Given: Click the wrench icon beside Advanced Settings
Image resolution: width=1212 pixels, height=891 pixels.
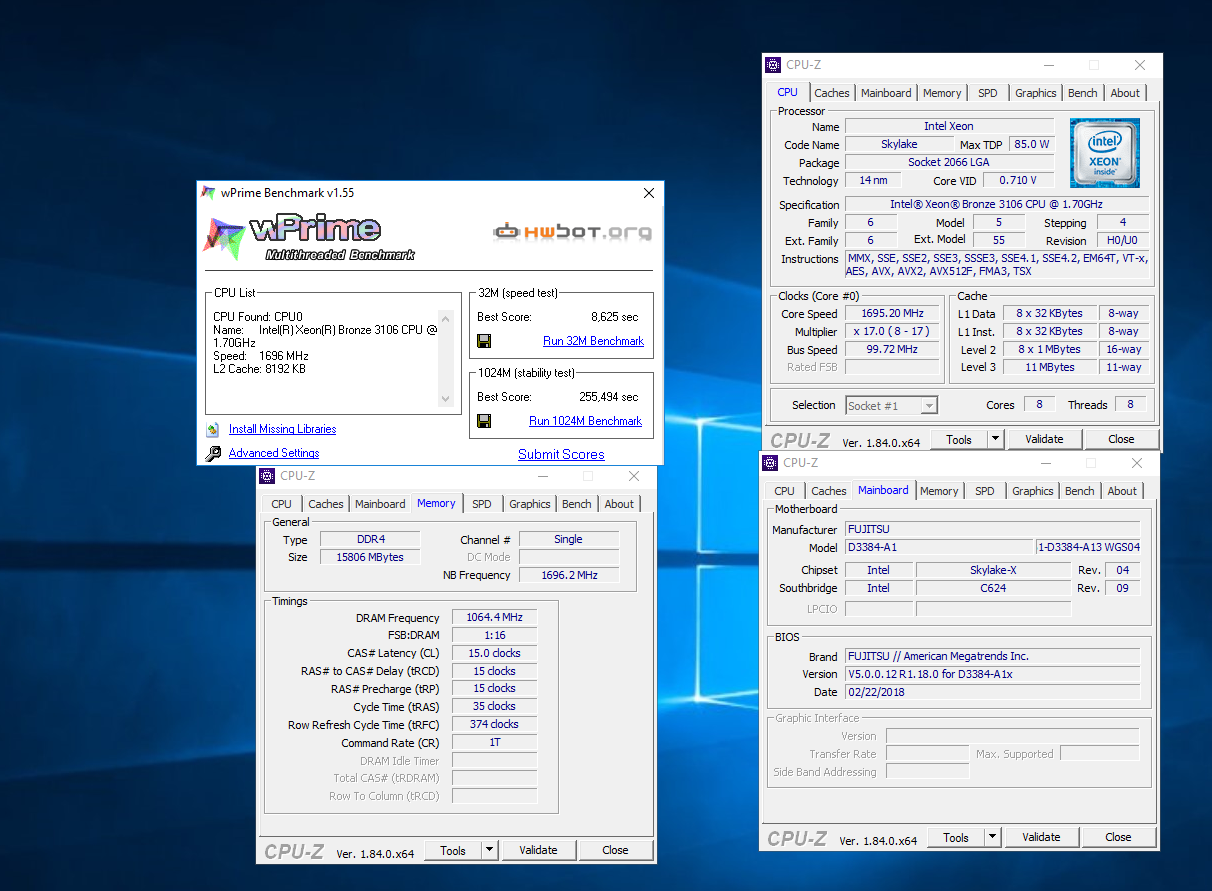Looking at the screenshot, I should 213,454.
